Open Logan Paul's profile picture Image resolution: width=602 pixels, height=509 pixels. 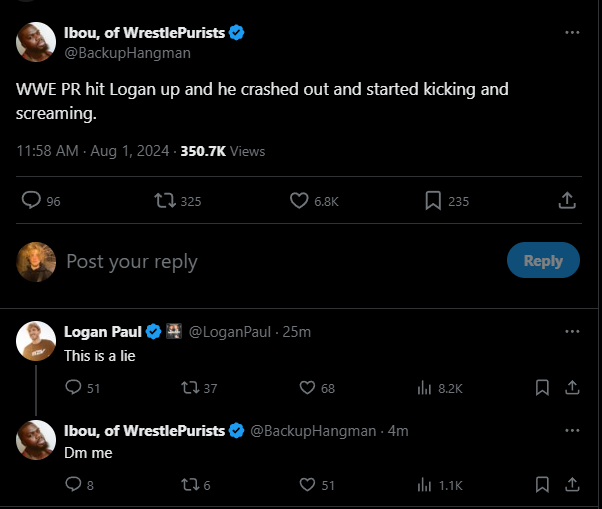(x=36, y=342)
